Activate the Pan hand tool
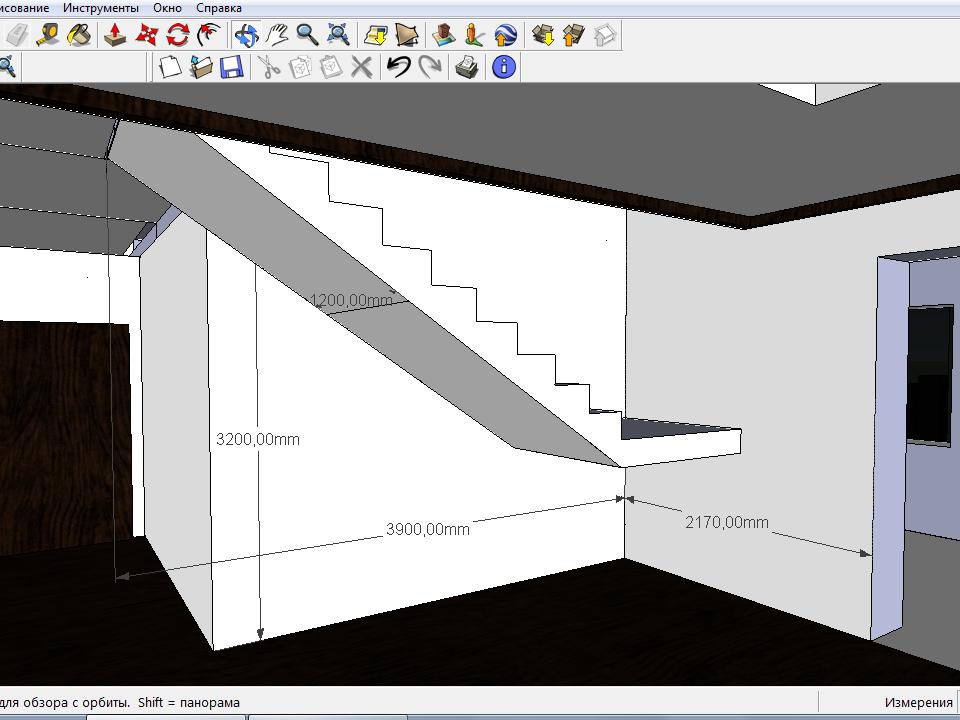Screen dimensions: 960x720 click(277, 36)
